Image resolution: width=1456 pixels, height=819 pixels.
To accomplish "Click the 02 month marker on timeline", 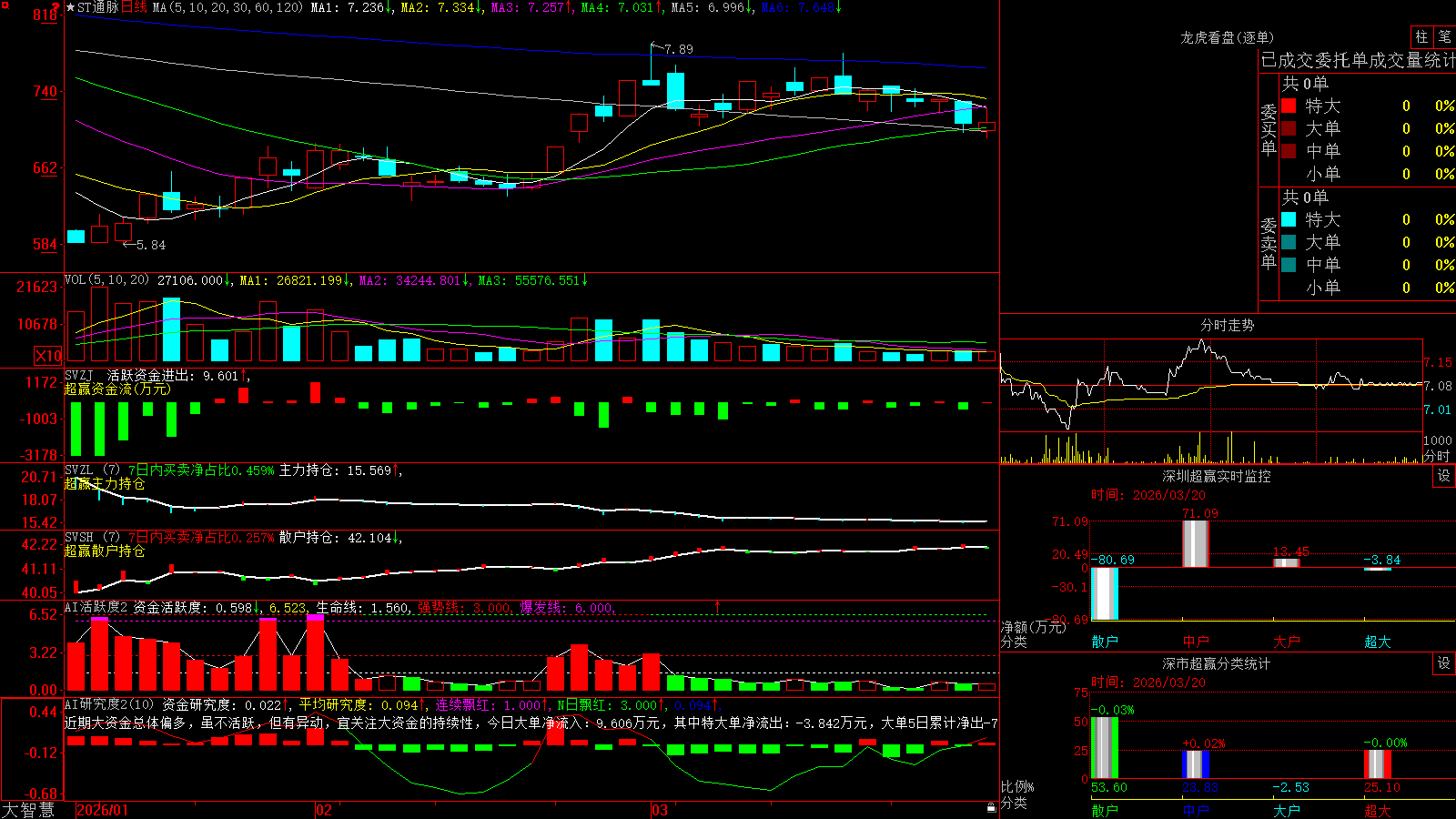I will click(x=323, y=810).
